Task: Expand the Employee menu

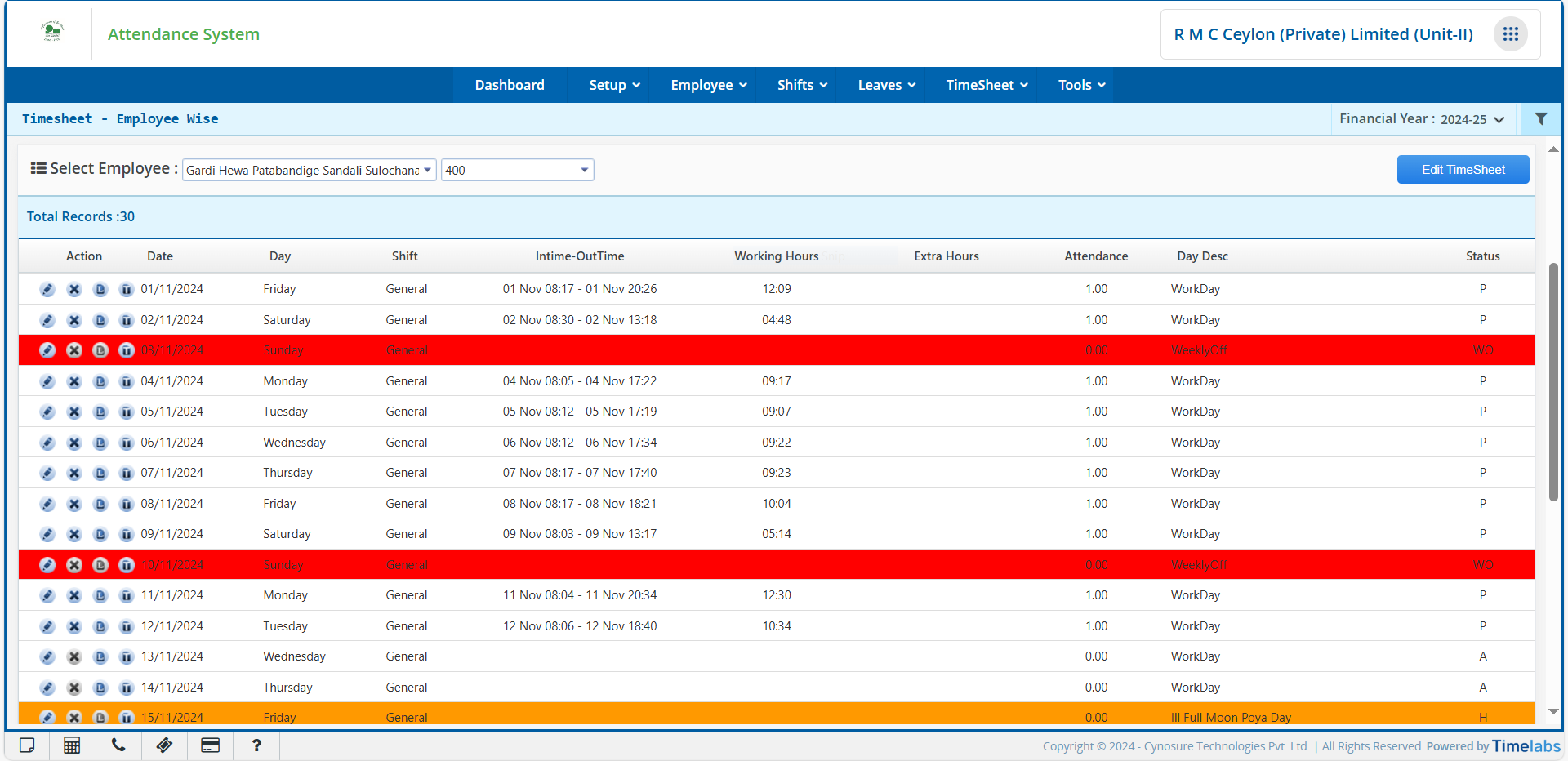Action: coord(708,85)
